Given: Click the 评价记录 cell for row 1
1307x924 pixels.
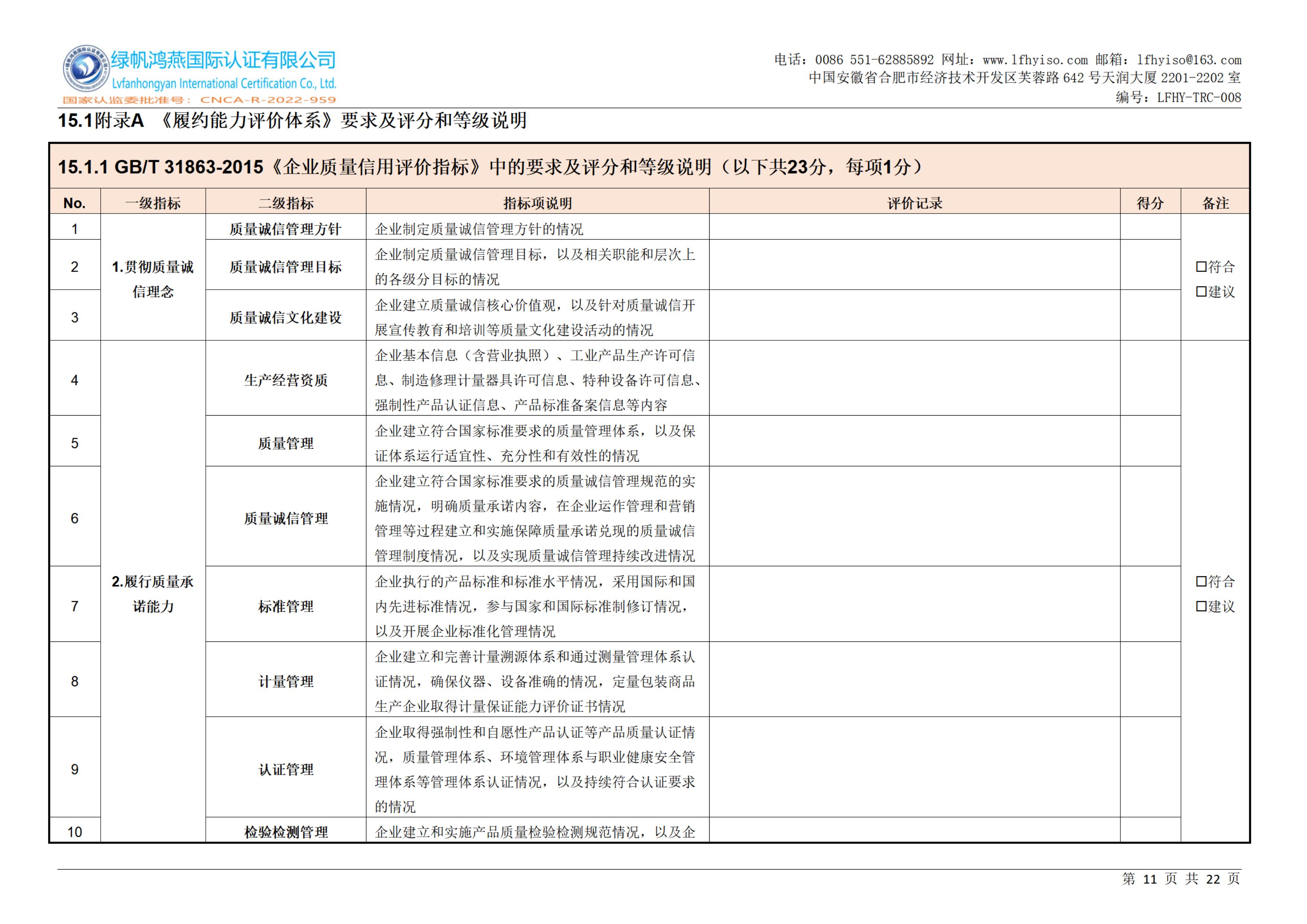Looking at the screenshot, I should (914, 227).
